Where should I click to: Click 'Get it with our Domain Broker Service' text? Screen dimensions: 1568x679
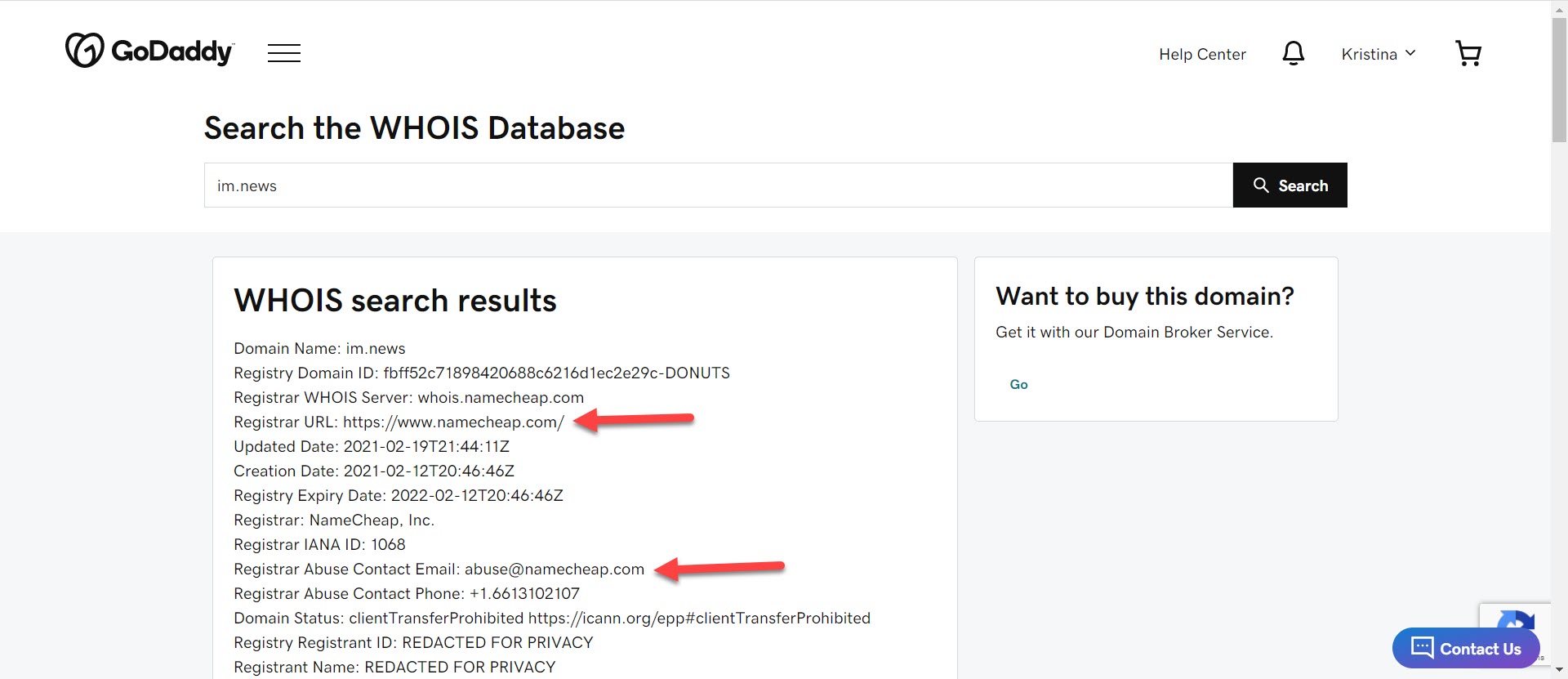pos(1134,332)
